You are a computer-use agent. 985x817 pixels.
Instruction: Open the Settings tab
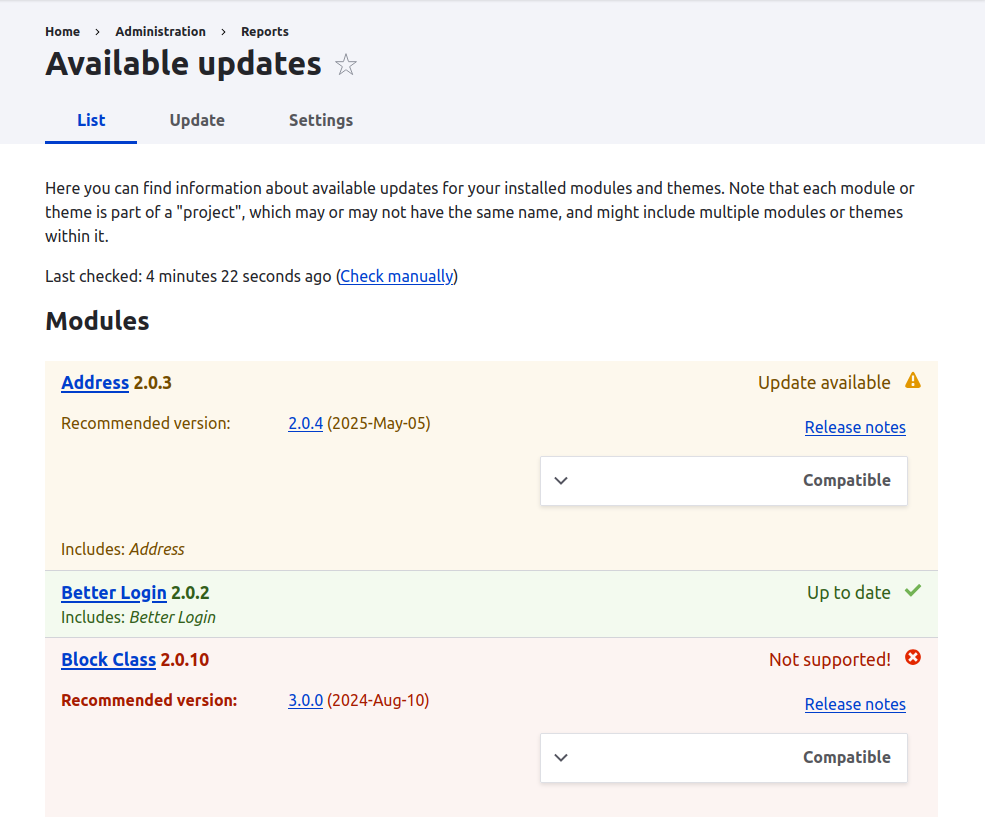[321, 120]
